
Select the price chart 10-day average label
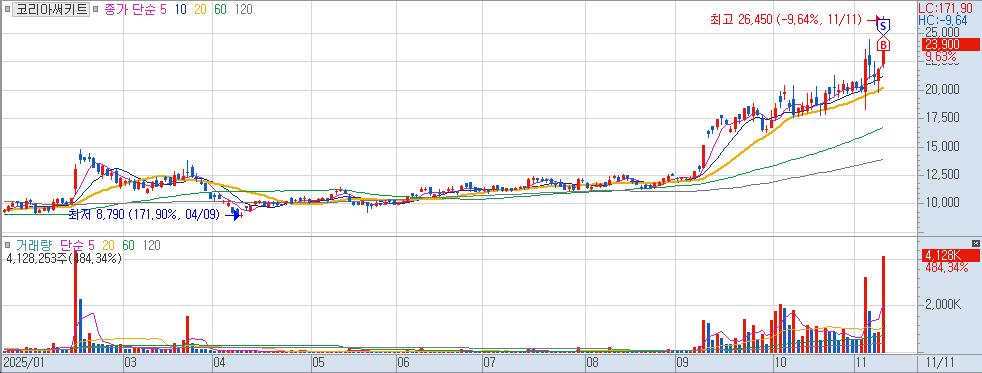[180, 10]
